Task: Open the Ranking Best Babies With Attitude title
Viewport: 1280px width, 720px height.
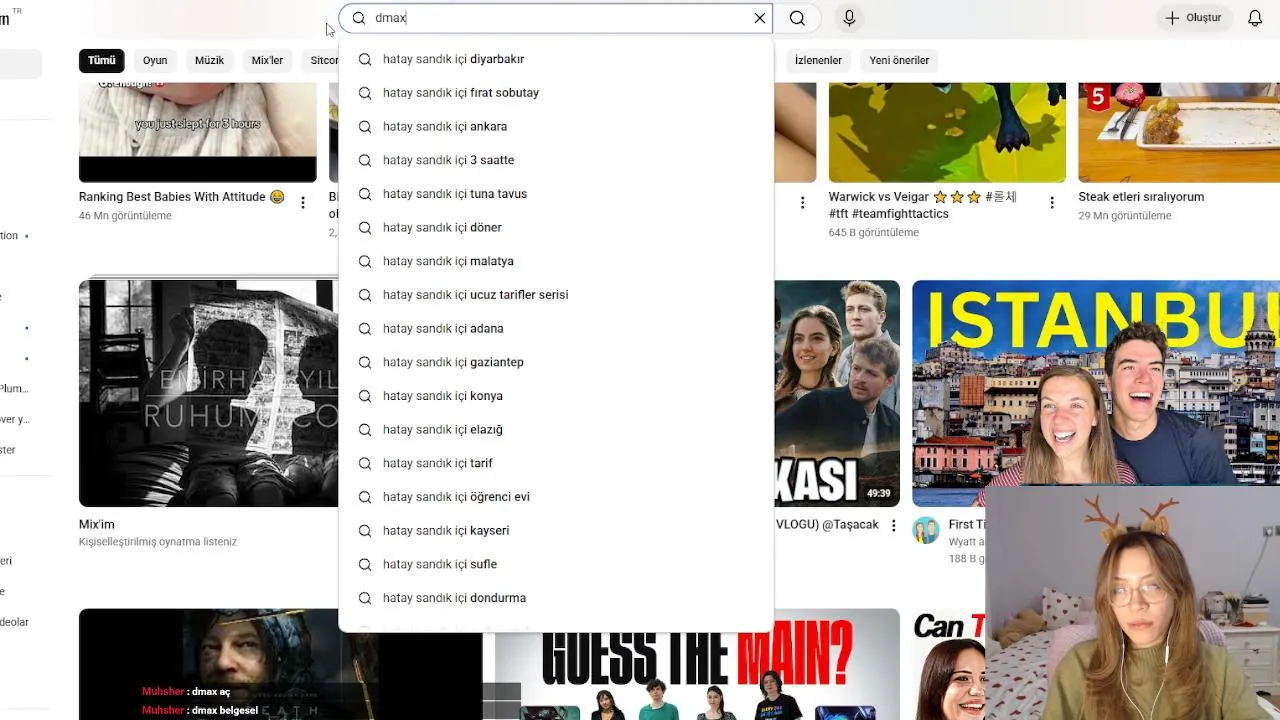Action: point(181,197)
